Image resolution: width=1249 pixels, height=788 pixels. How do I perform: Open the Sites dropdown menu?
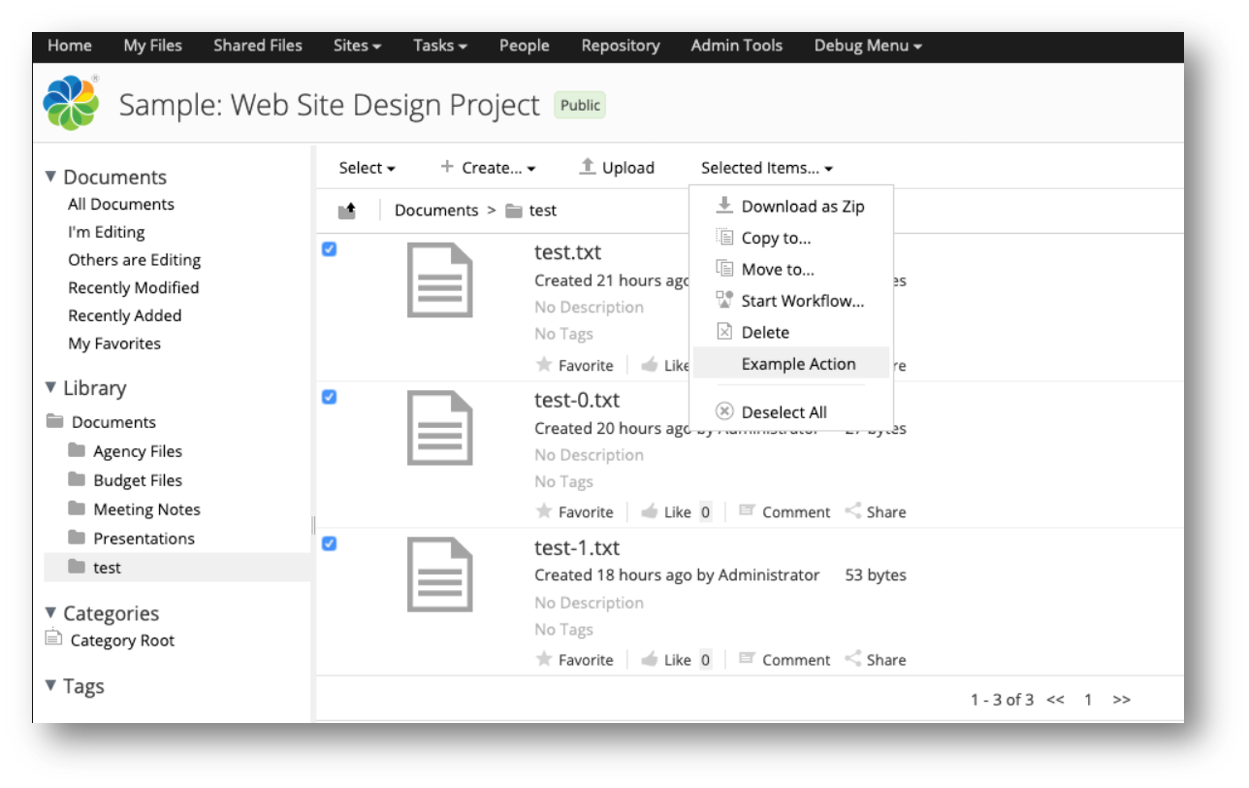(x=358, y=46)
